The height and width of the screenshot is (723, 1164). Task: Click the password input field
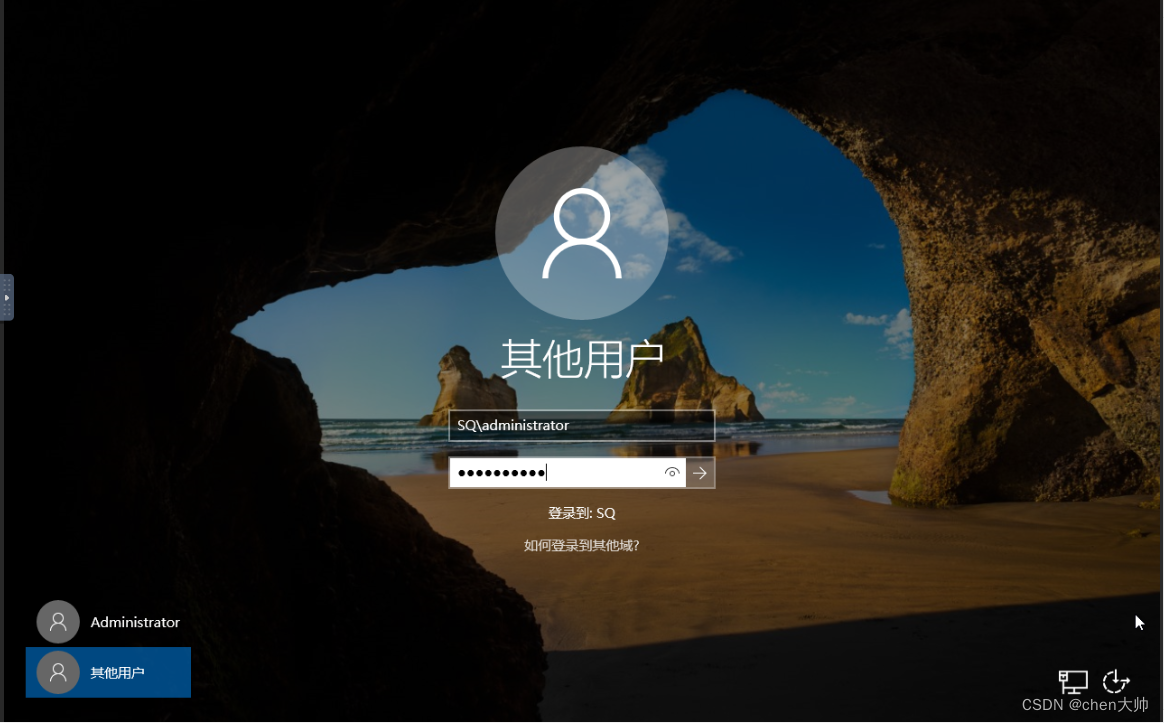[x=567, y=473]
